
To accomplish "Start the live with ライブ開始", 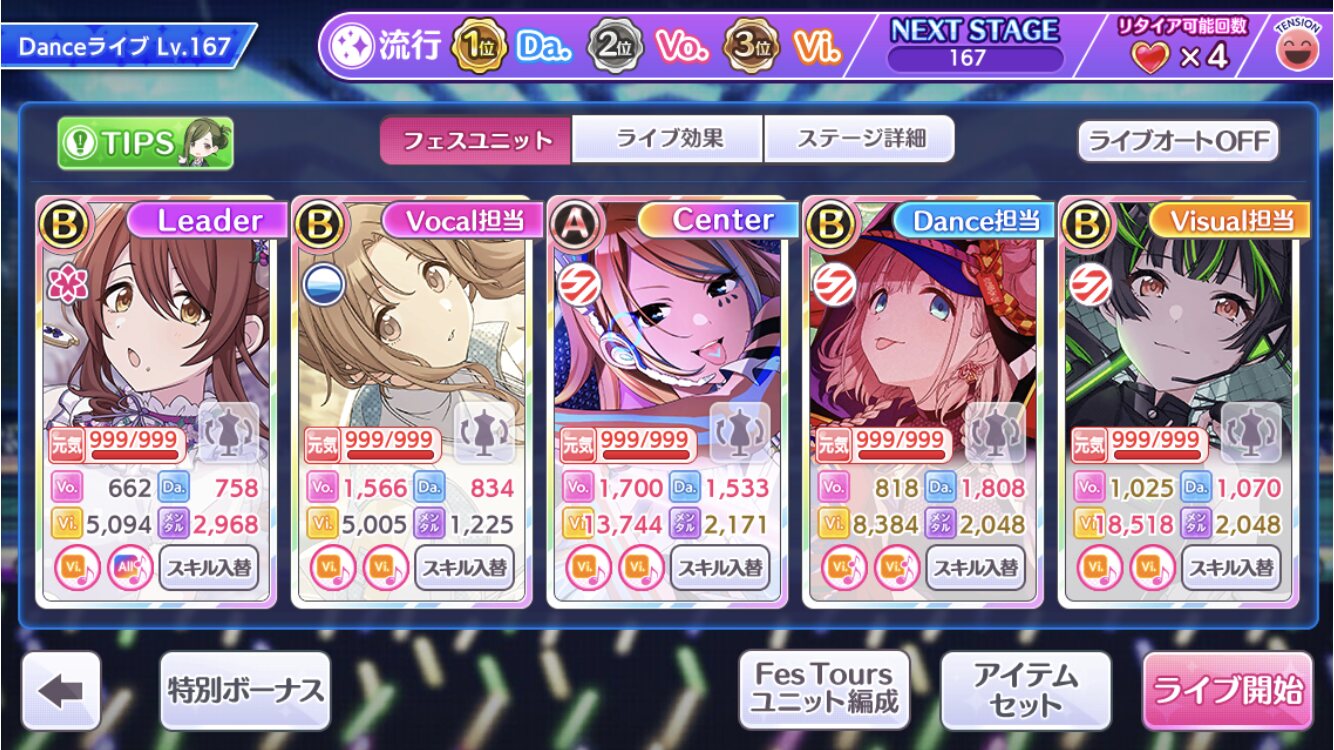I will (1228, 690).
